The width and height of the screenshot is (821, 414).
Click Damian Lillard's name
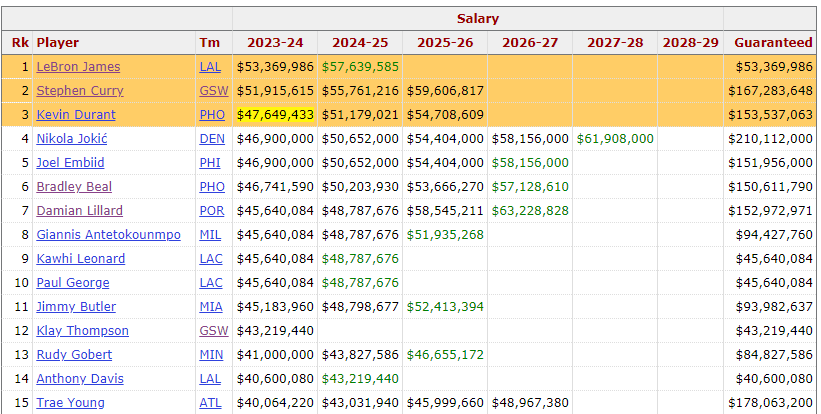[80, 211]
